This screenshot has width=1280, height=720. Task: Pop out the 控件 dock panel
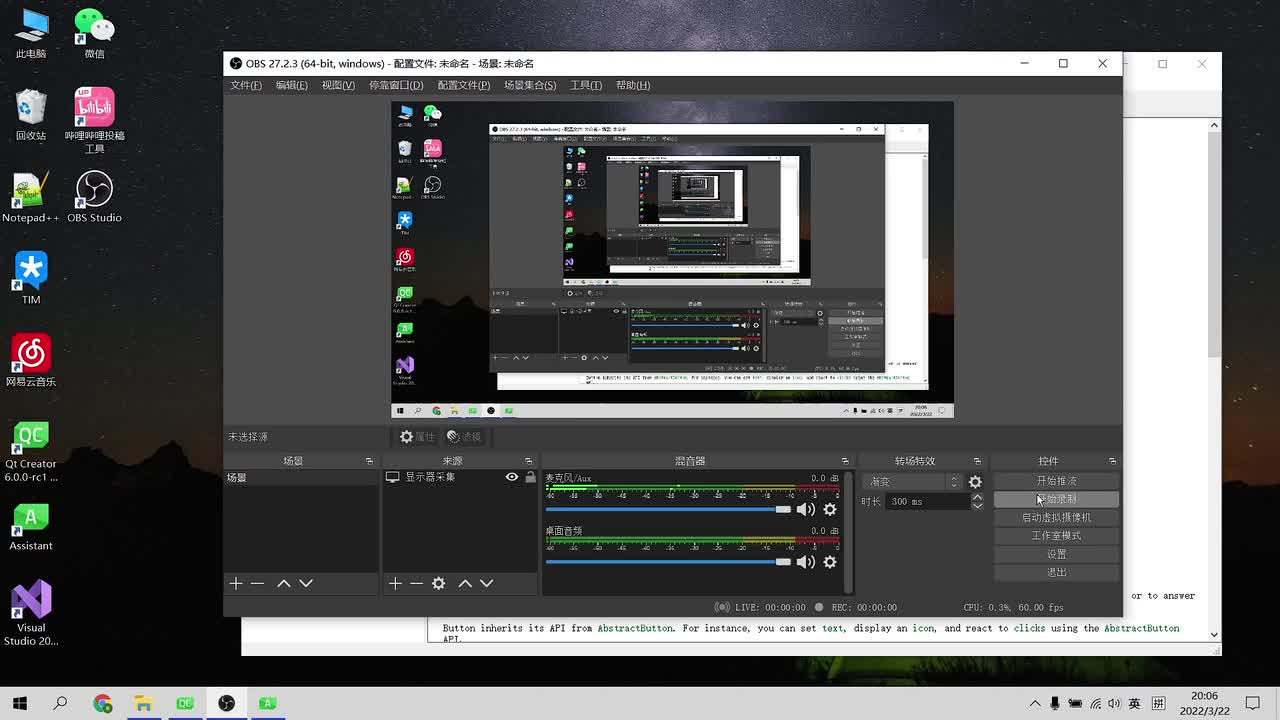[1112, 461]
